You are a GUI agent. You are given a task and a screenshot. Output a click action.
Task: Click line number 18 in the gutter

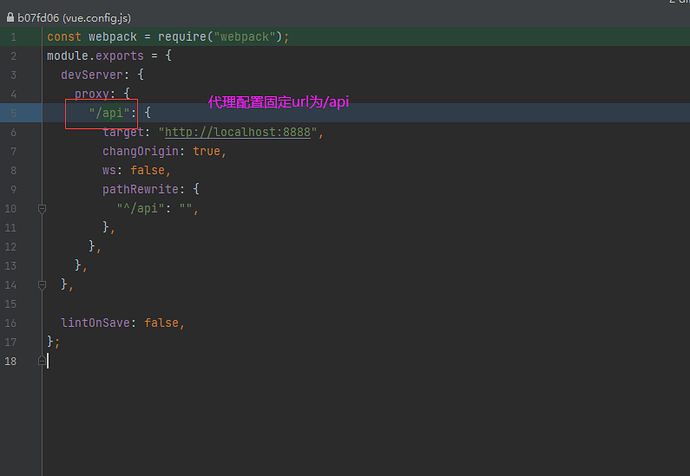coord(11,361)
